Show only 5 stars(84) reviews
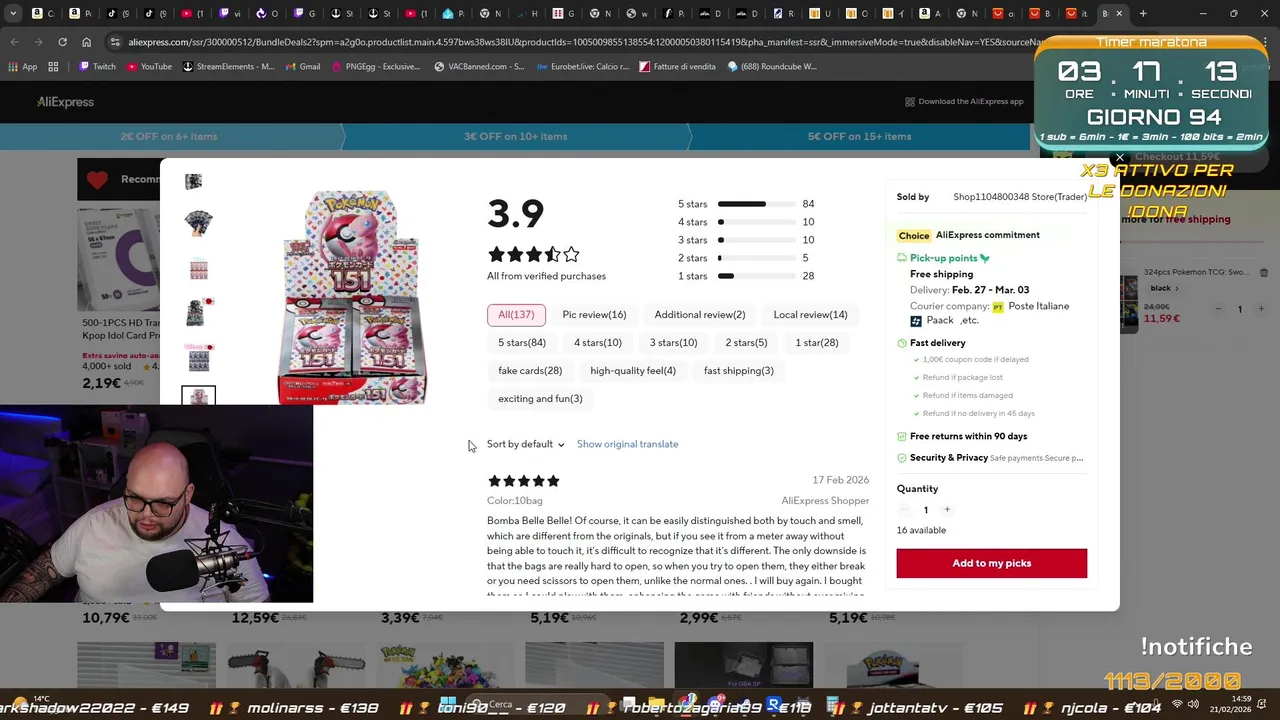 [x=522, y=342]
